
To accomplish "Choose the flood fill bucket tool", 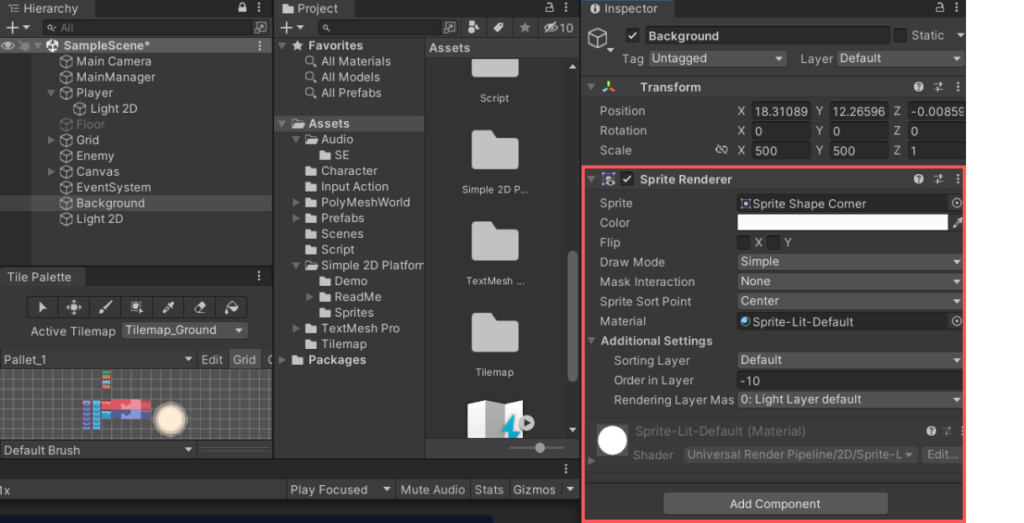I will click(230, 307).
